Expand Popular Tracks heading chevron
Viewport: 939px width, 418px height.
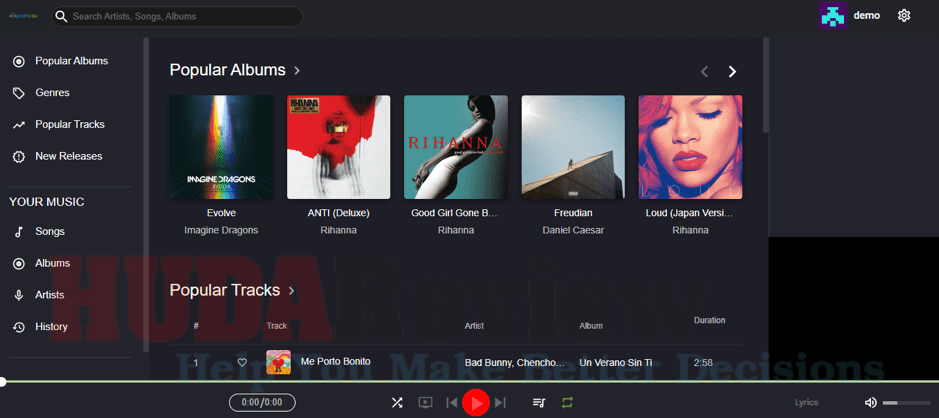point(292,291)
